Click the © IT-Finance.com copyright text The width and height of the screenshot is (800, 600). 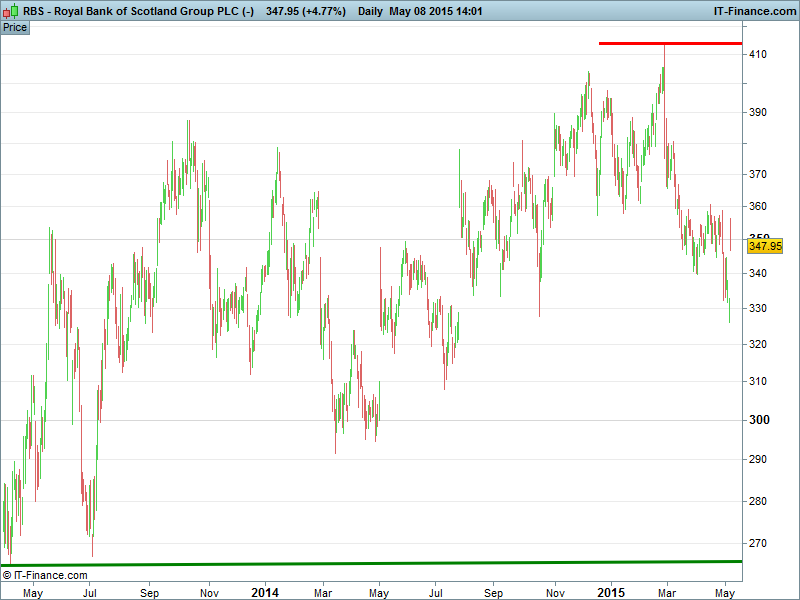45,575
